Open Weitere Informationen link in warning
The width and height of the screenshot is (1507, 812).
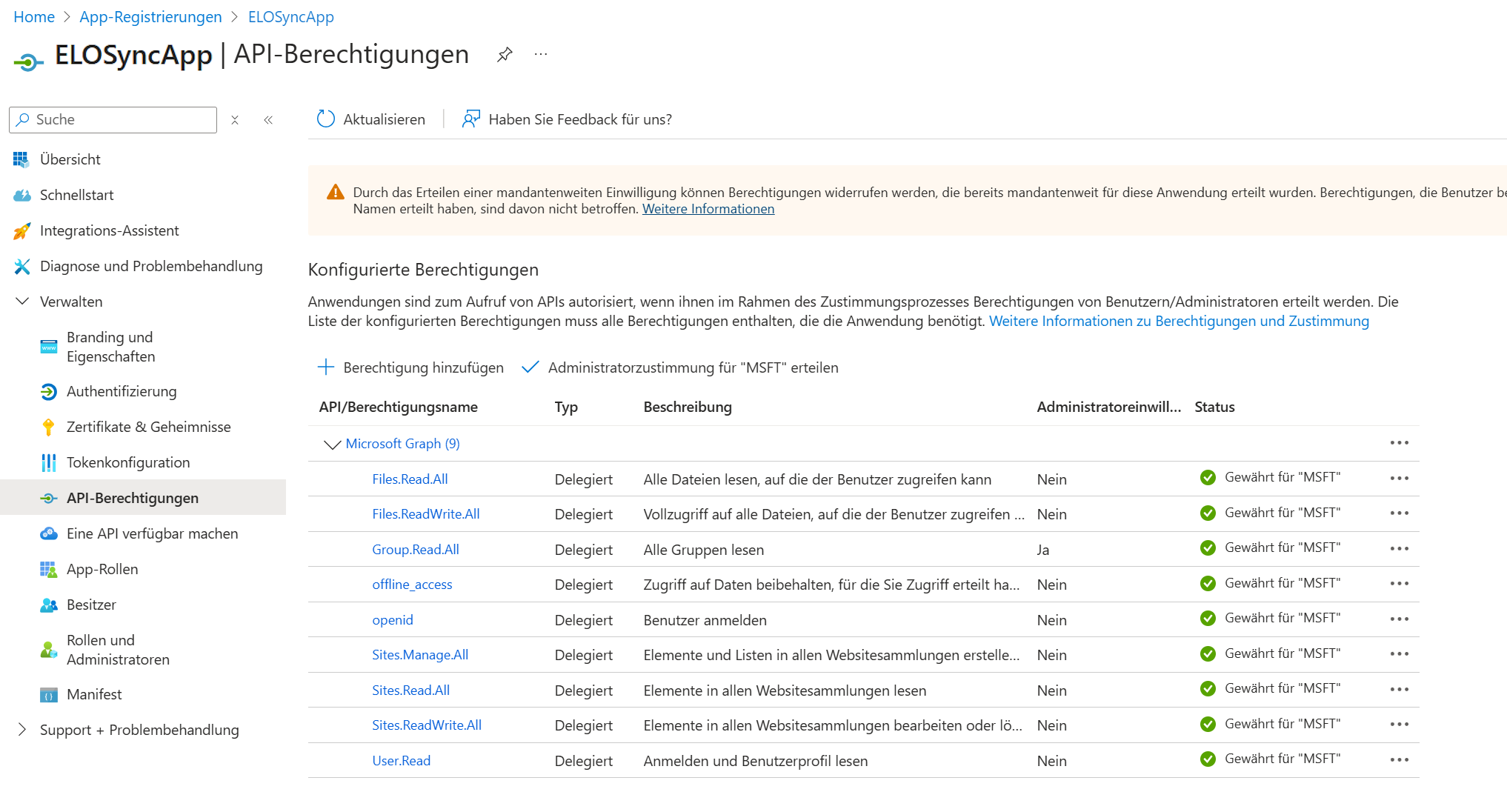pos(708,209)
